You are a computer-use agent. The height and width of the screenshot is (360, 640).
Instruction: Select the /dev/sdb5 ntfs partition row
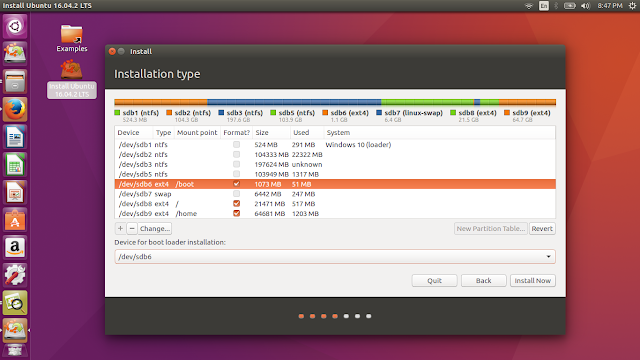tap(335, 174)
